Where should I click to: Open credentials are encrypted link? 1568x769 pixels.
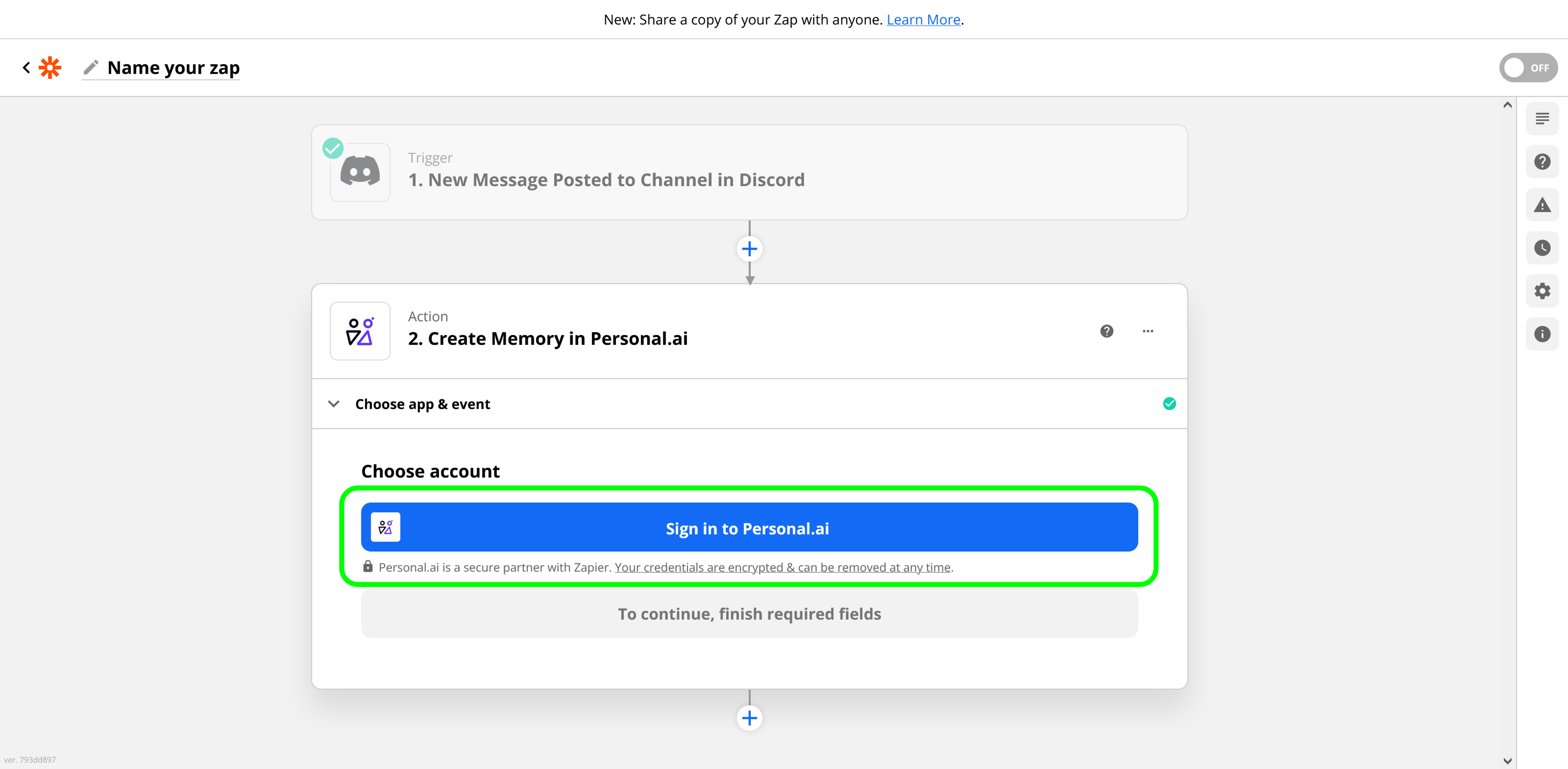(782, 568)
